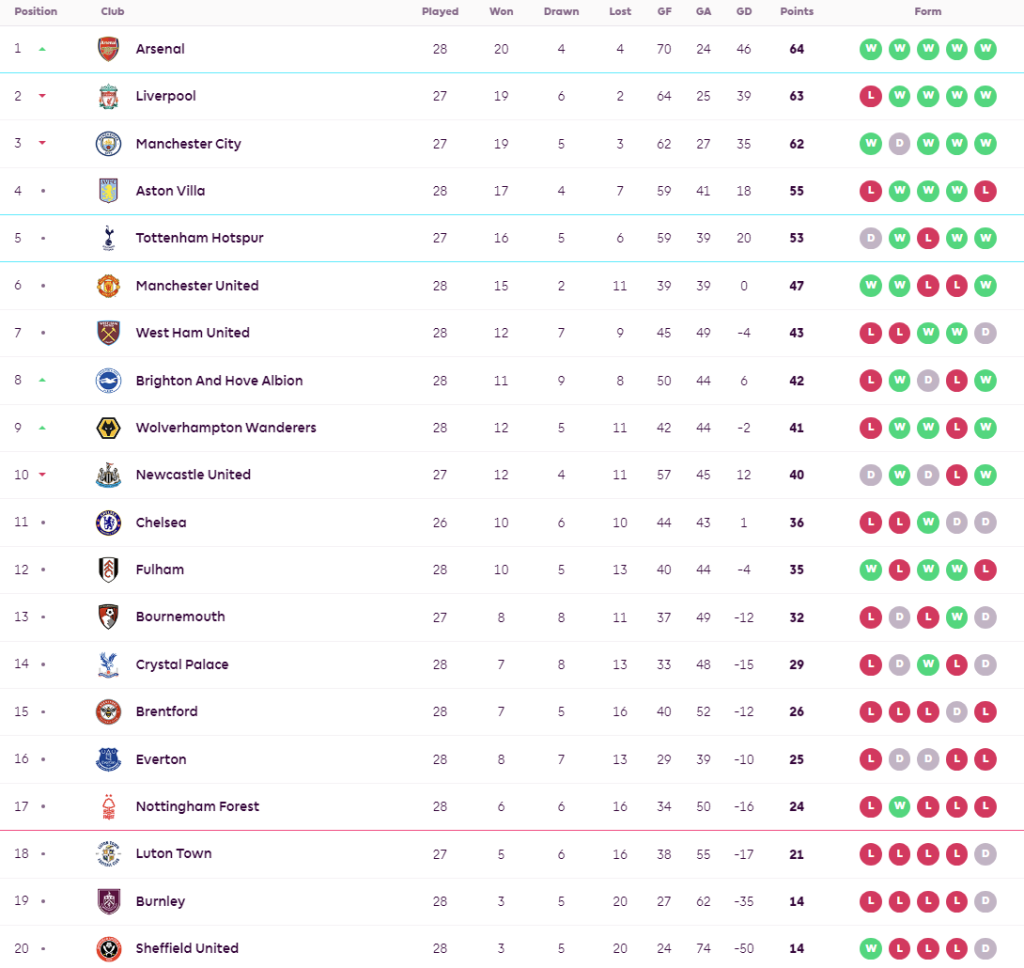
Task: Open the Manchester United club link
Action: tap(197, 286)
